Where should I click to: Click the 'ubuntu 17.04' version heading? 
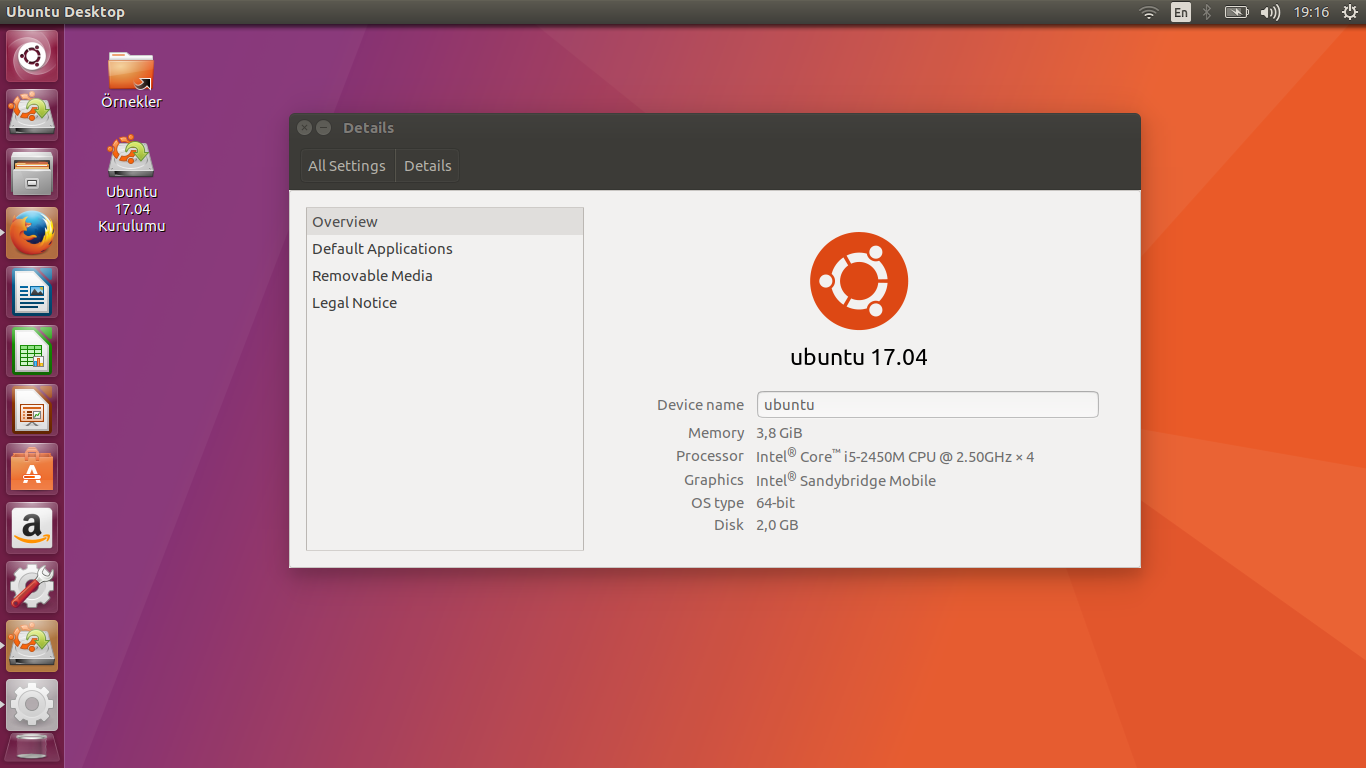point(859,357)
